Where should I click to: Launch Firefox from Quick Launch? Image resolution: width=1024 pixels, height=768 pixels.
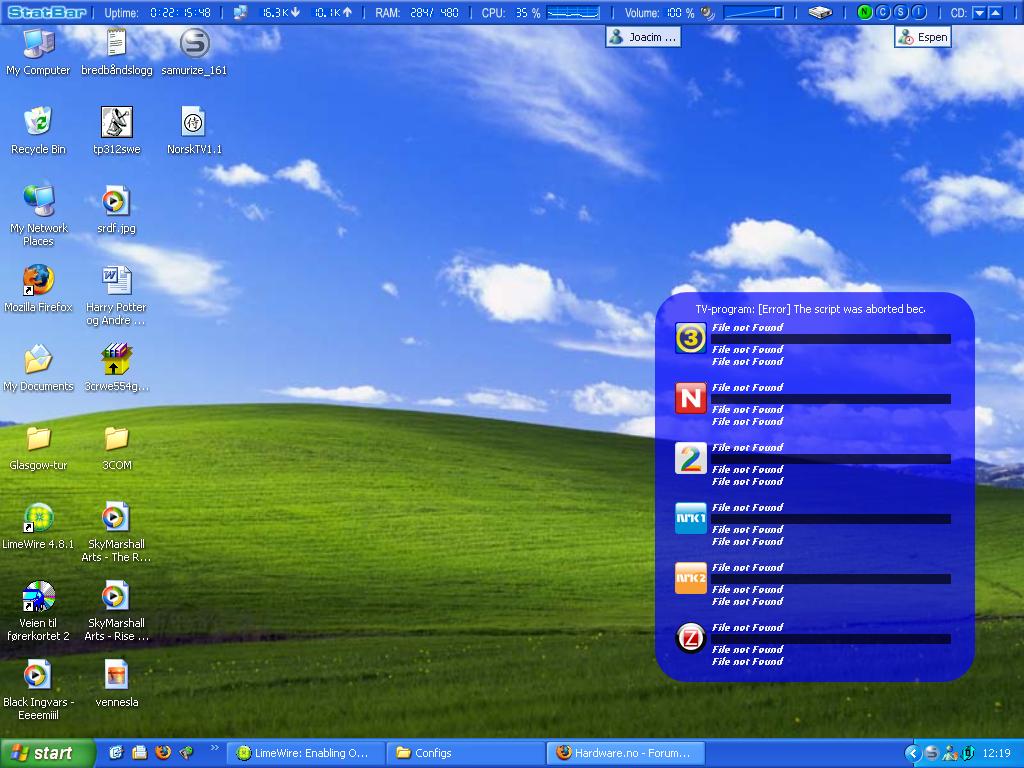[163, 753]
